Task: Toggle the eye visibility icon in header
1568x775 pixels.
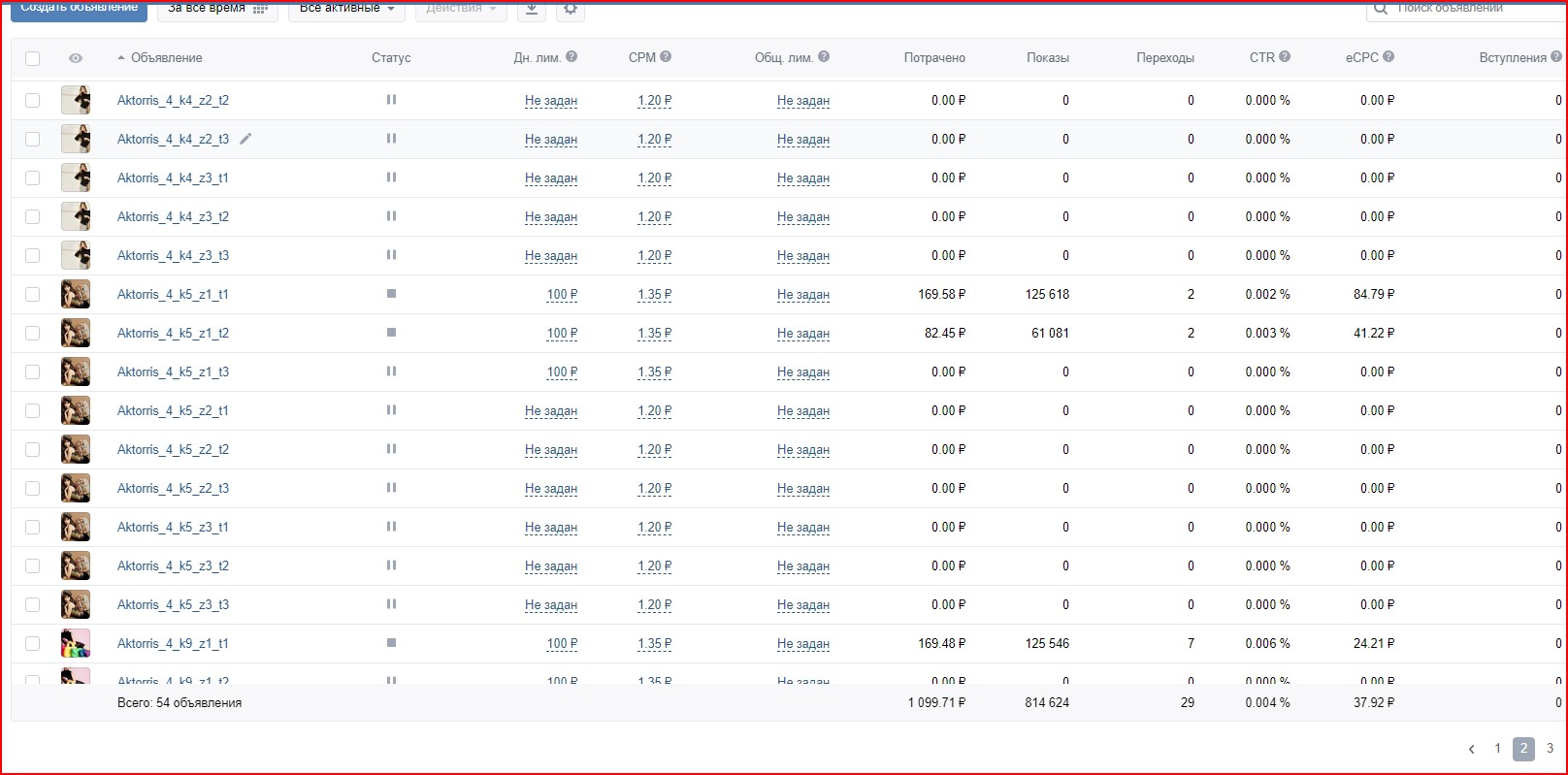Action: click(x=76, y=58)
